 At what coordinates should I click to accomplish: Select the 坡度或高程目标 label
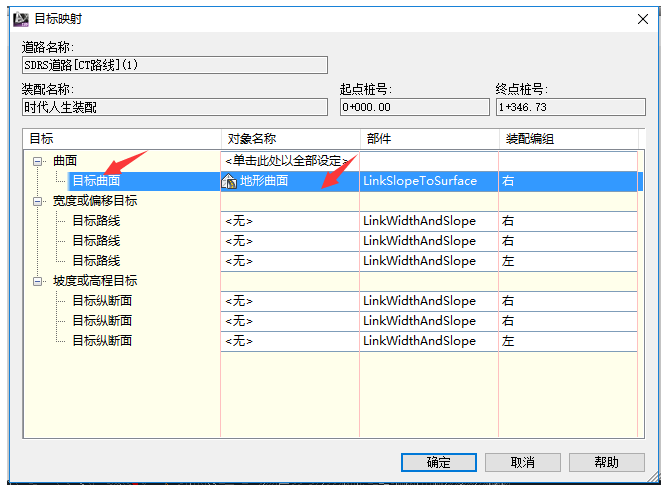pyautogui.click(x=95, y=281)
